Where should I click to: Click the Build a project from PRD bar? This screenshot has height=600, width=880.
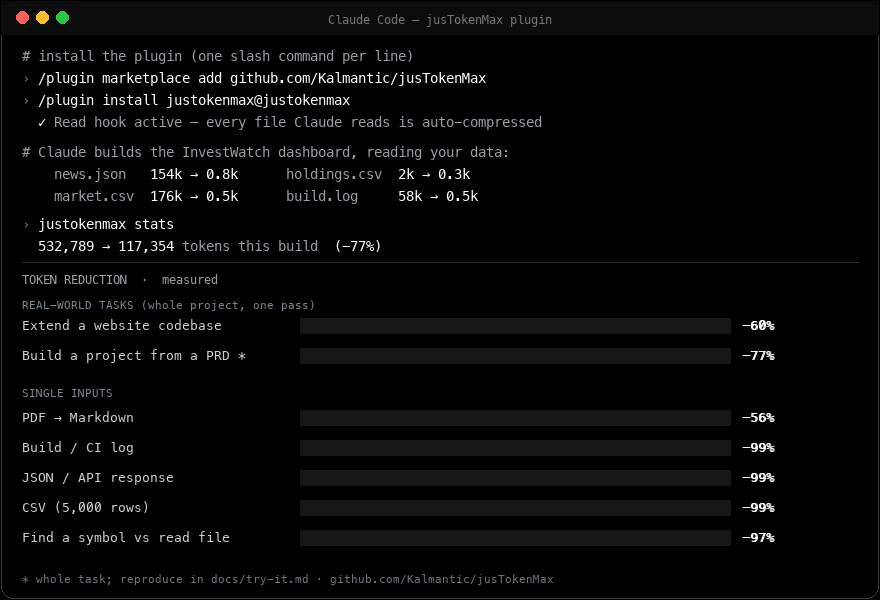coord(515,356)
